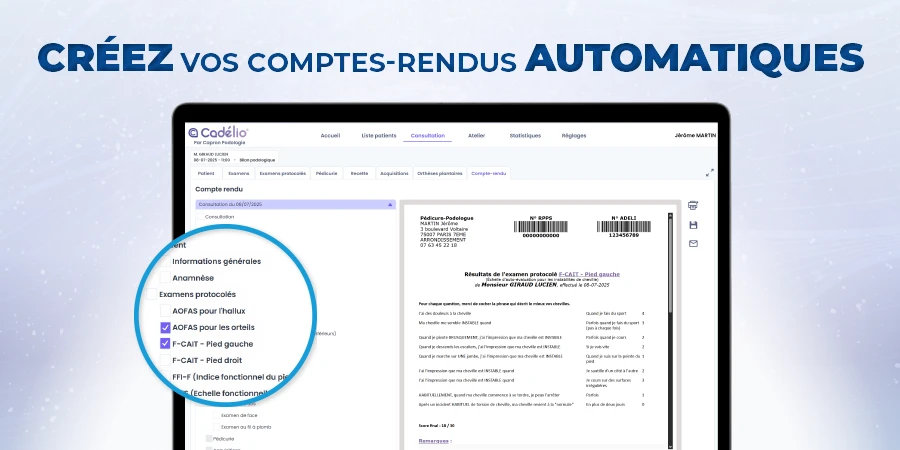Click the N° RPPS barcode in the report
This screenshot has width=900, height=450.
541,227
